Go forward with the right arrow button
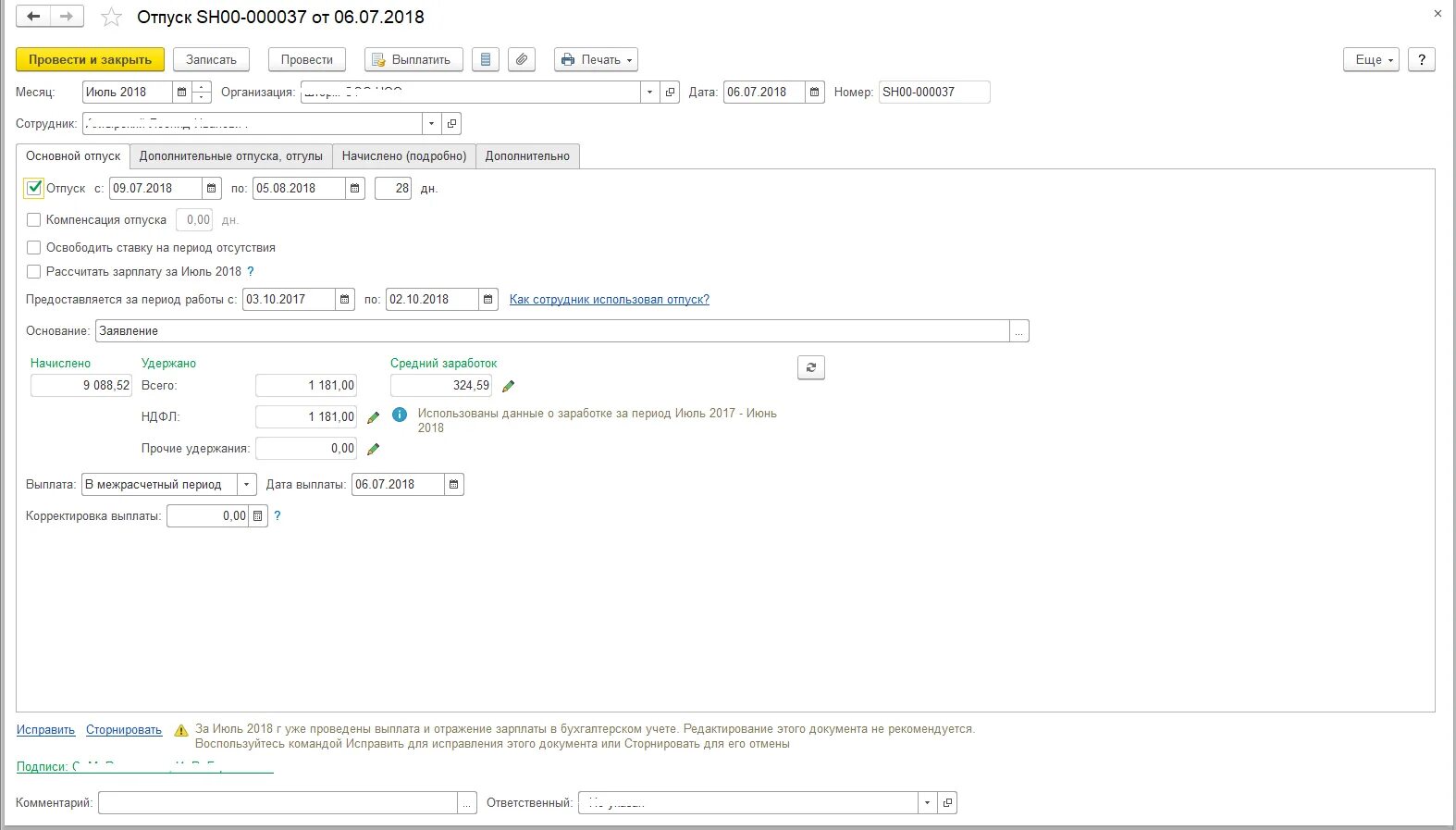 (x=67, y=17)
